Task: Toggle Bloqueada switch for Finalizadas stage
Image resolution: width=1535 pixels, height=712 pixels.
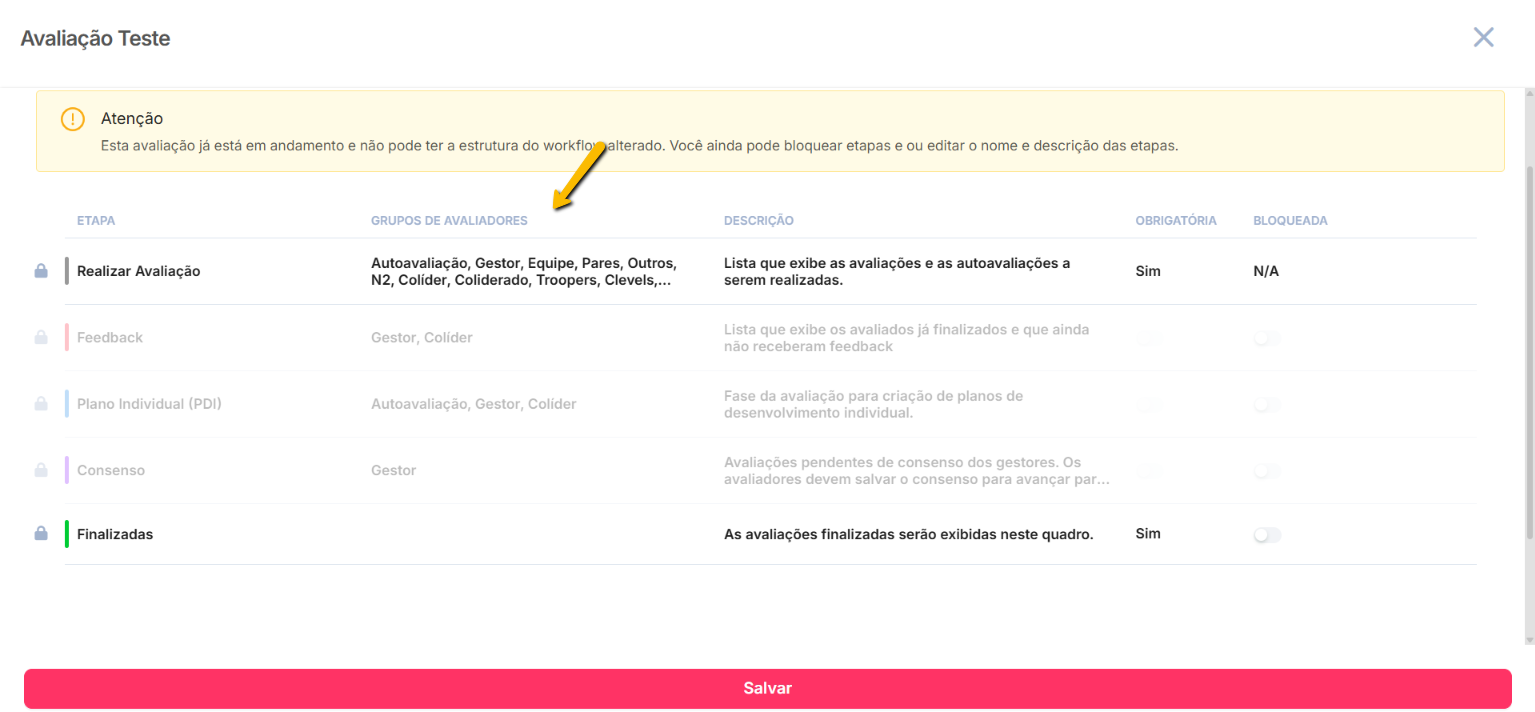Action: click(1266, 535)
